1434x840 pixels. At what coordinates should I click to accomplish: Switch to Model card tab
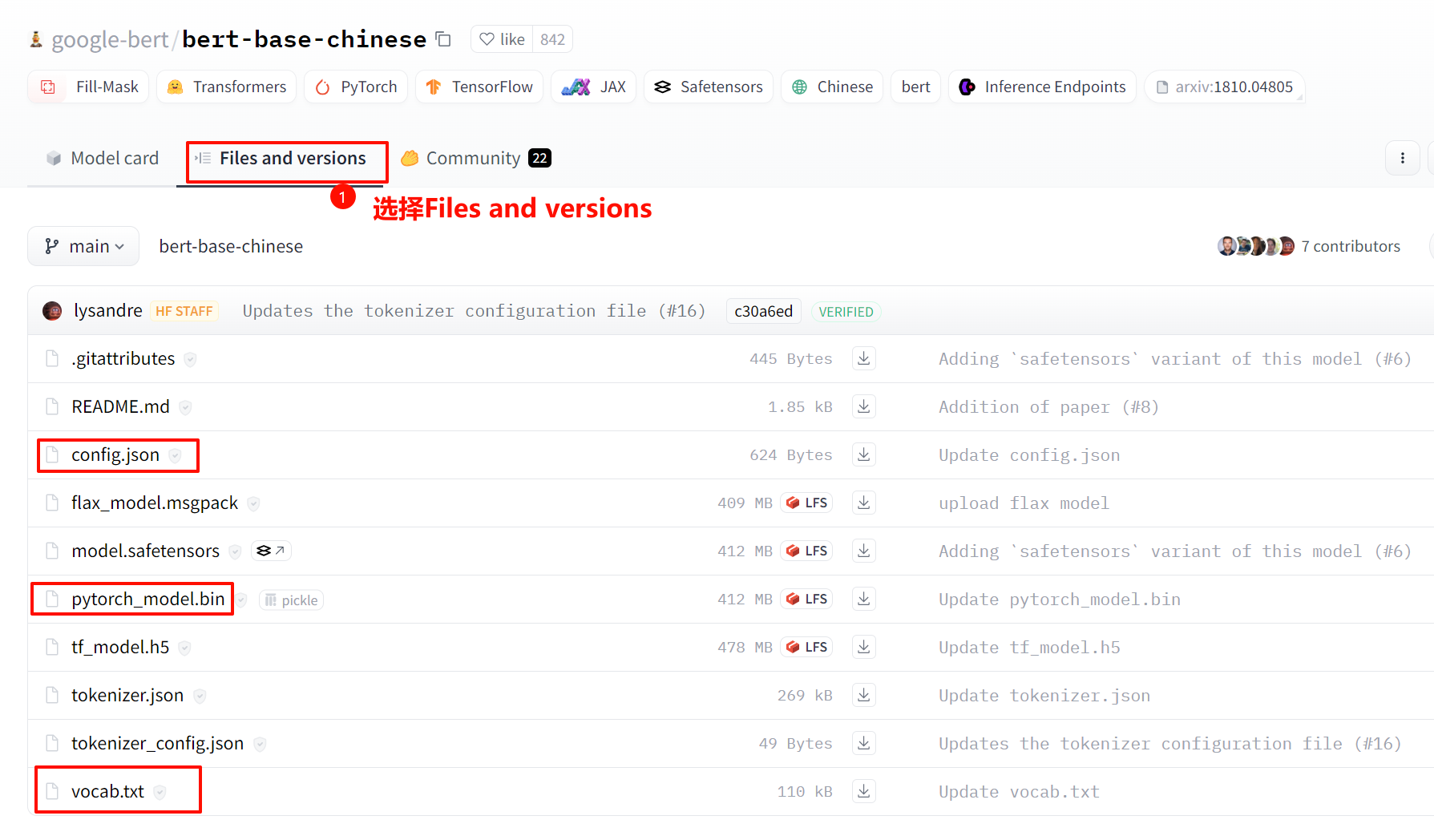click(x=103, y=158)
